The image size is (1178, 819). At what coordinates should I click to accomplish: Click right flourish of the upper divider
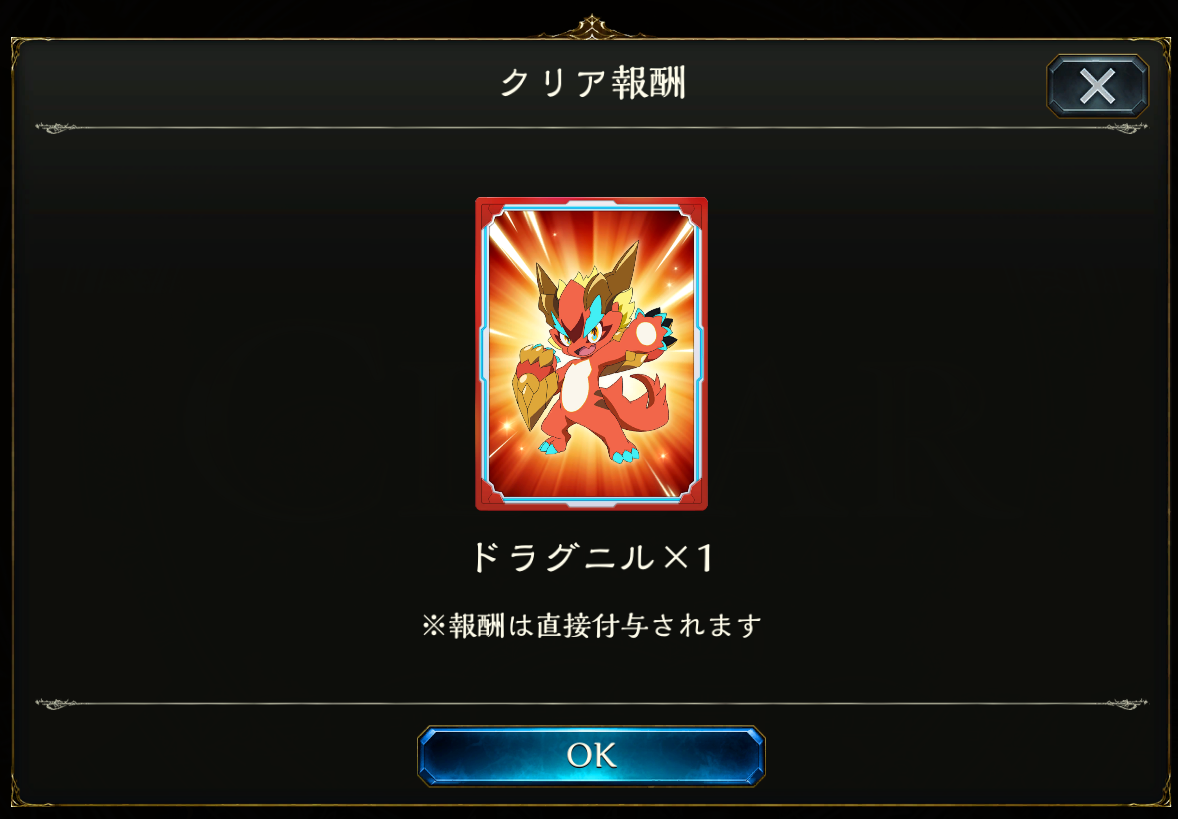pyautogui.click(x=1126, y=128)
